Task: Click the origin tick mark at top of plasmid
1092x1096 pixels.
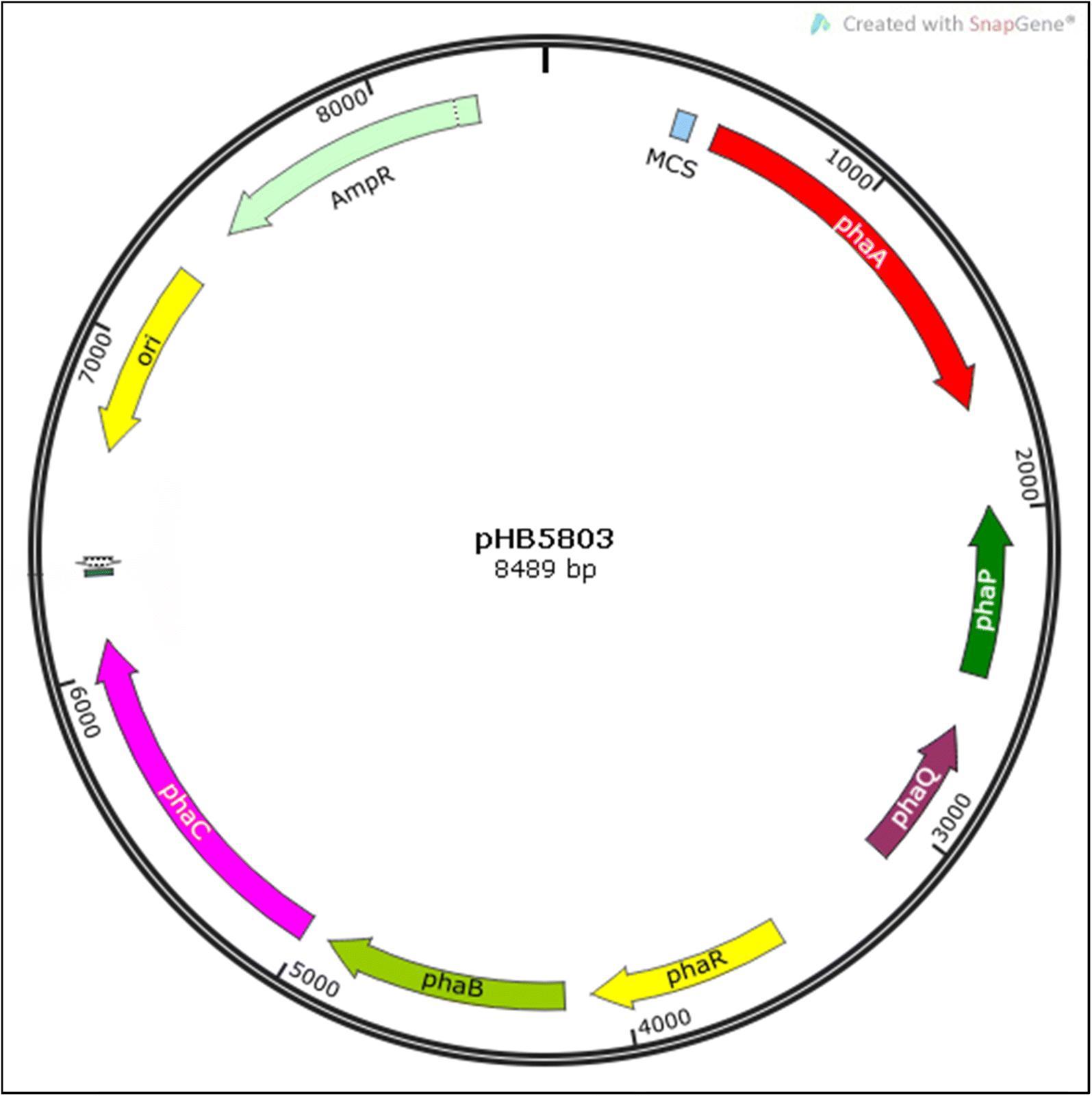Action: 546,59
